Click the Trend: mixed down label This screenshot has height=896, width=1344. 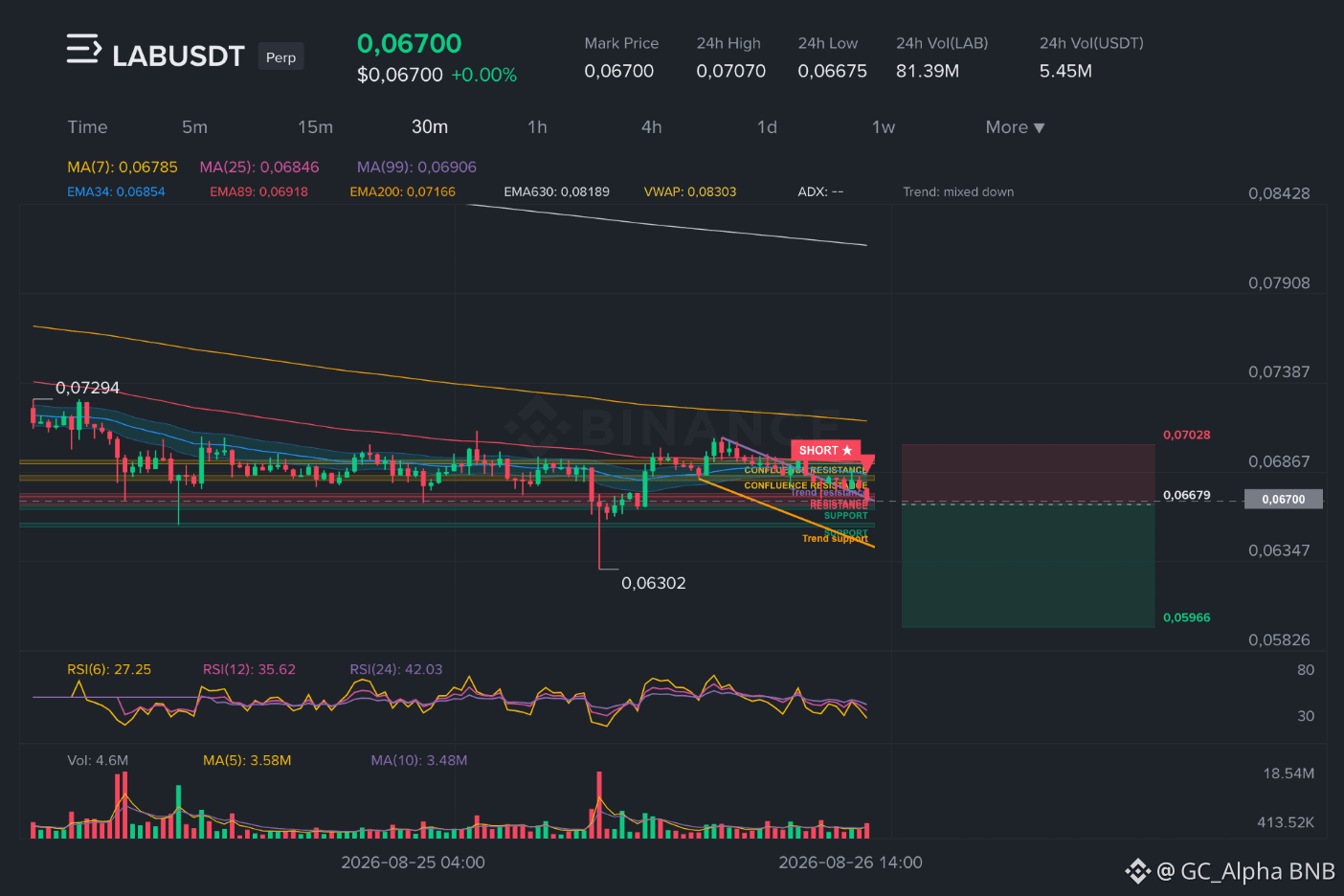coord(958,191)
